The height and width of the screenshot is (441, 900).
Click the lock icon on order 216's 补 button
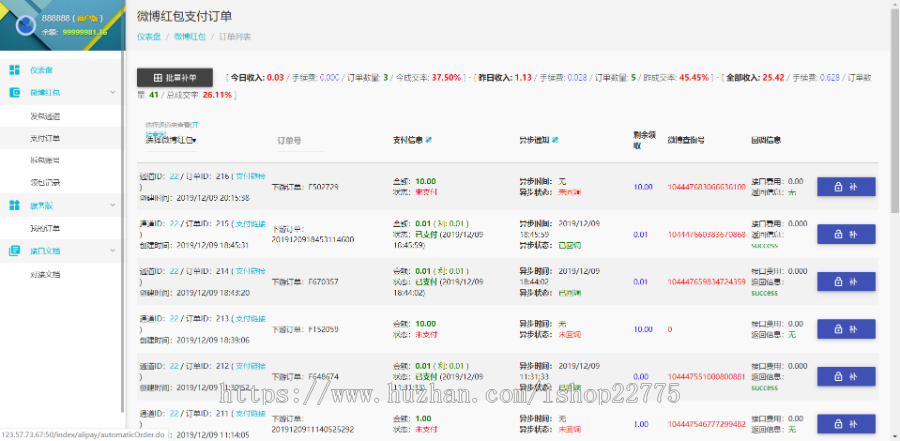pyautogui.click(x=837, y=187)
